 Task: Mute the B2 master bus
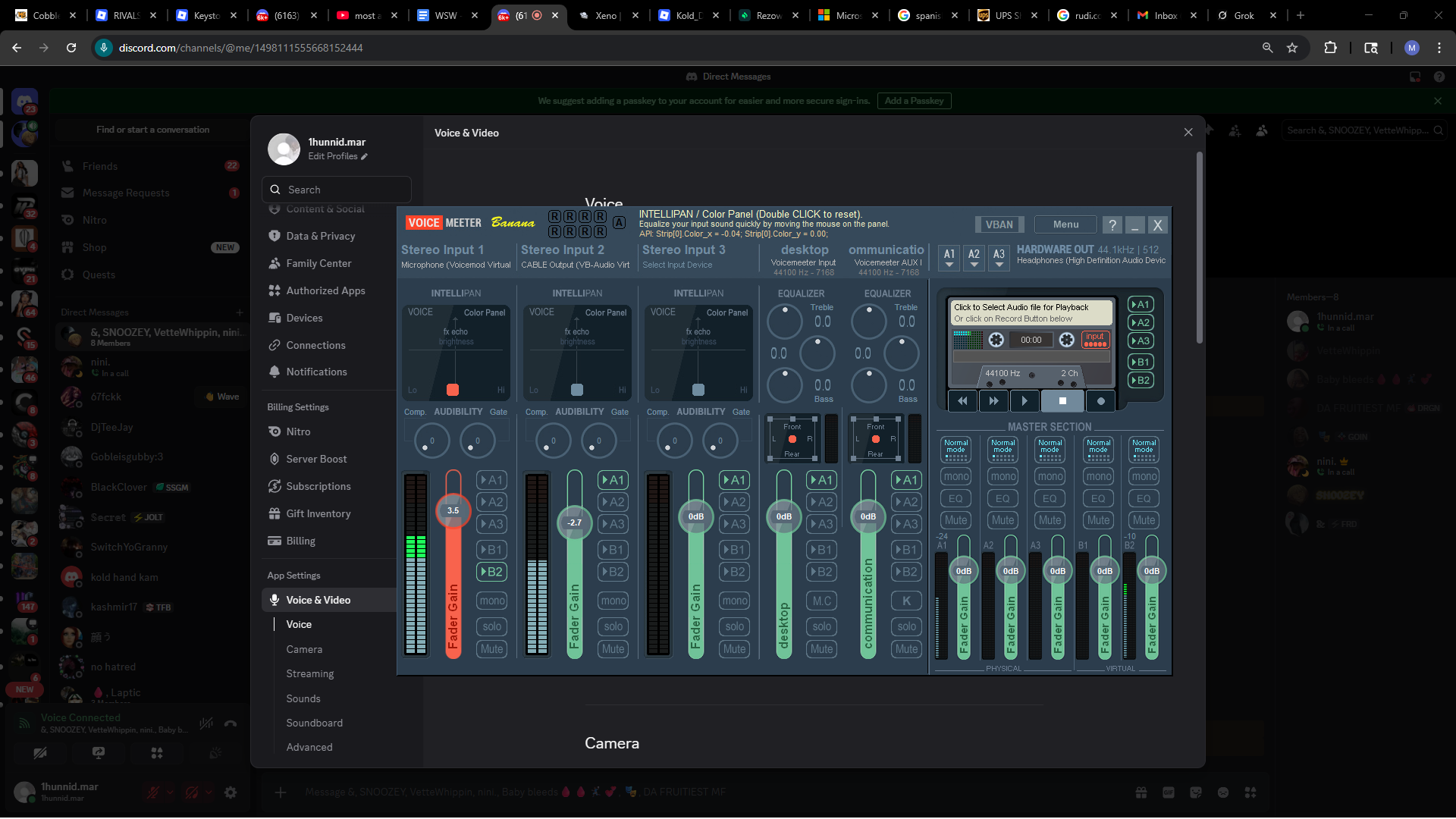pos(1144,520)
